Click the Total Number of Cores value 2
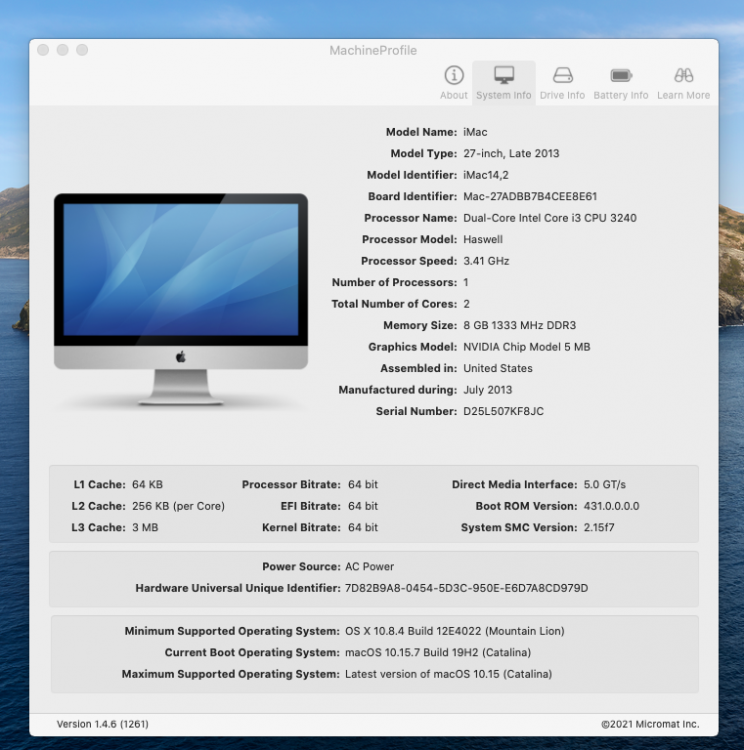 [466, 304]
